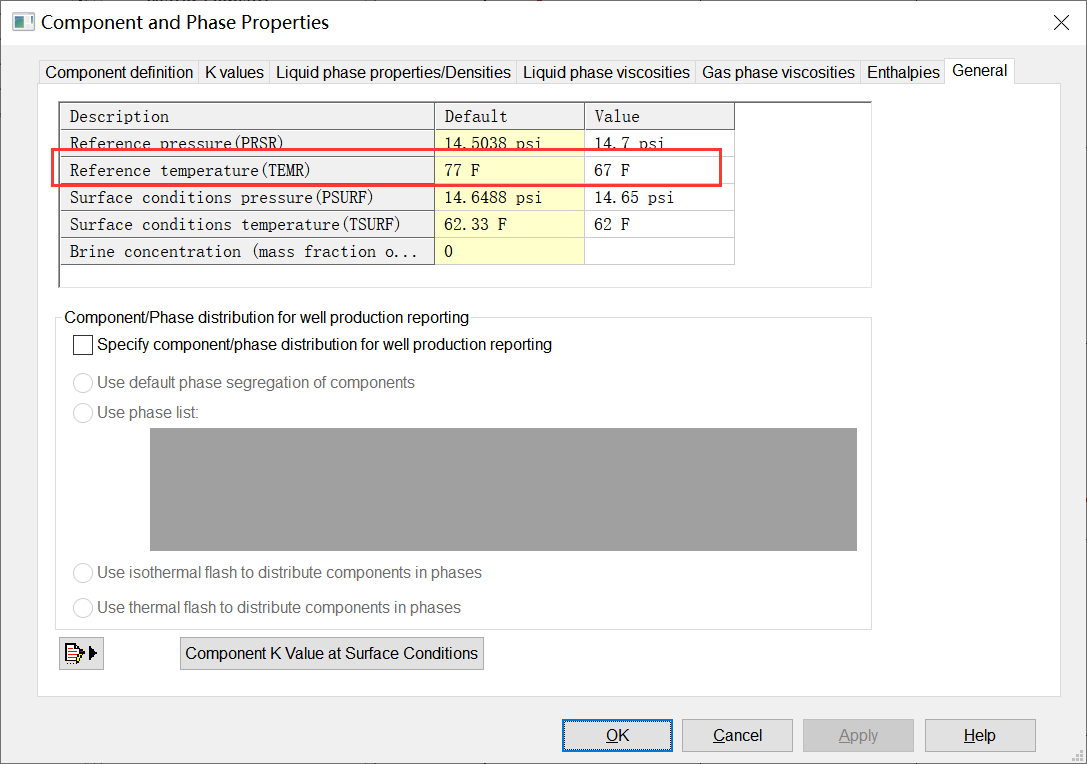Enable specify component/phase distribution checkbox
The width and height of the screenshot is (1087, 764).
[x=83, y=345]
